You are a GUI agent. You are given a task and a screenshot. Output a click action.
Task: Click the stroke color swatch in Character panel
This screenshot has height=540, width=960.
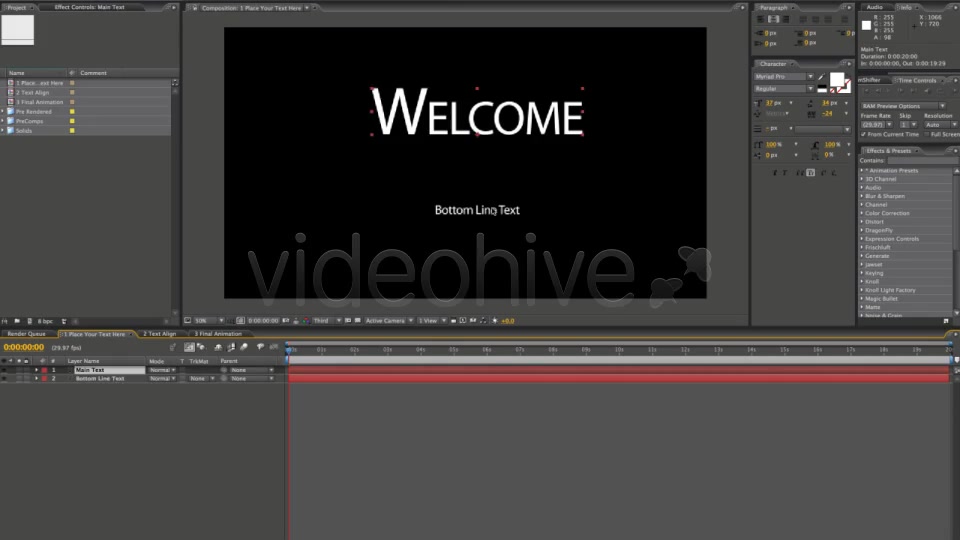pos(844,88)
